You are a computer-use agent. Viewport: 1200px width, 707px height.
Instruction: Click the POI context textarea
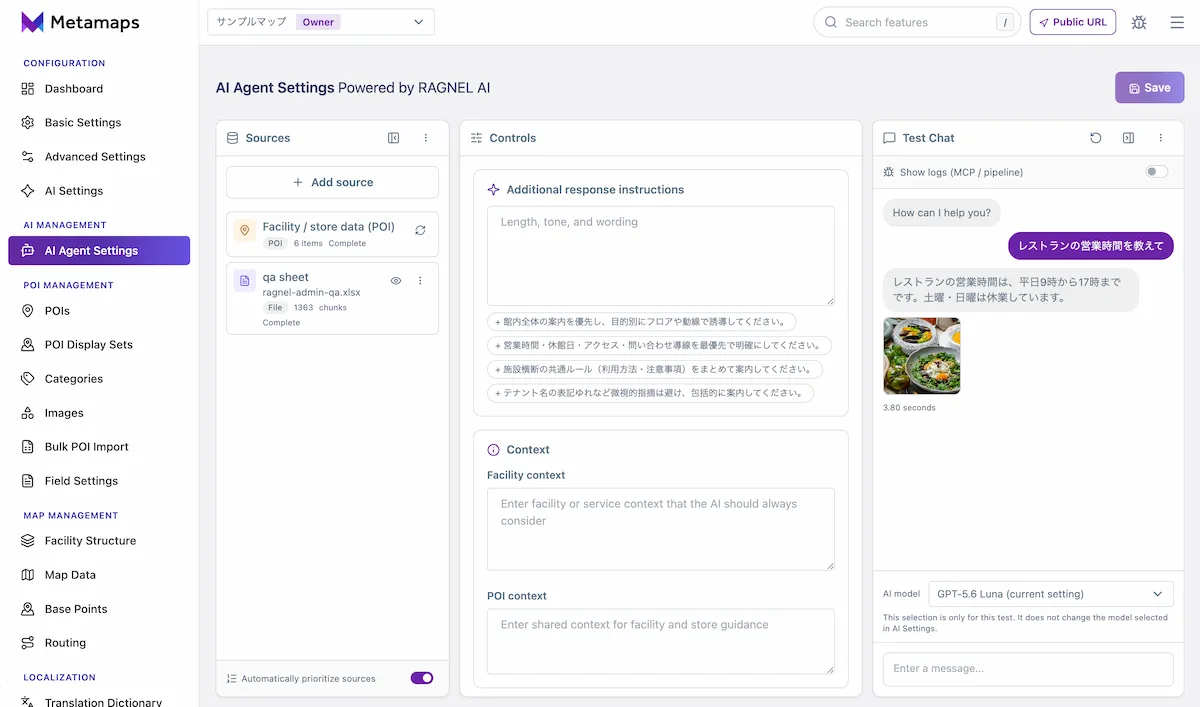point(661,642)
